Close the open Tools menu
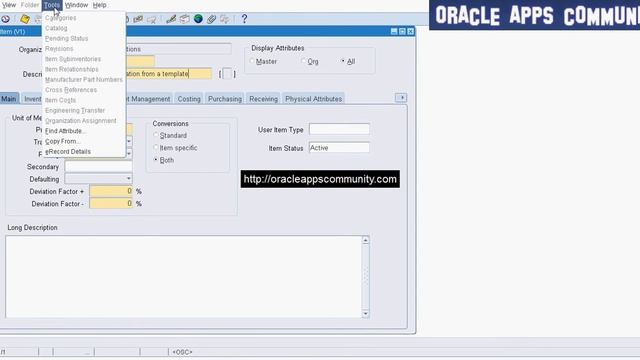This screenshot has width=640, height=360. pos(52,5)
